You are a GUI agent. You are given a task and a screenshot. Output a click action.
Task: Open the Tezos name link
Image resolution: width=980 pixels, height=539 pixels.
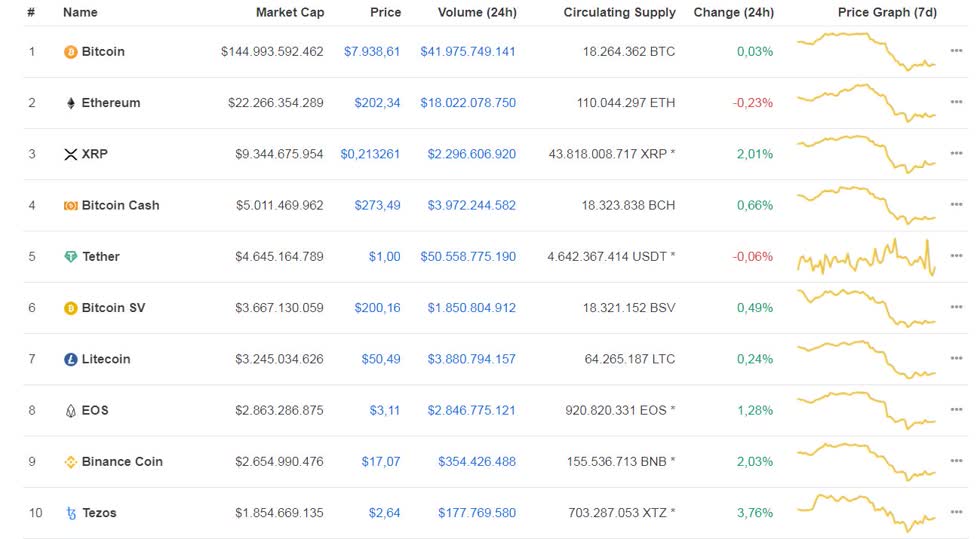(99, 513)
